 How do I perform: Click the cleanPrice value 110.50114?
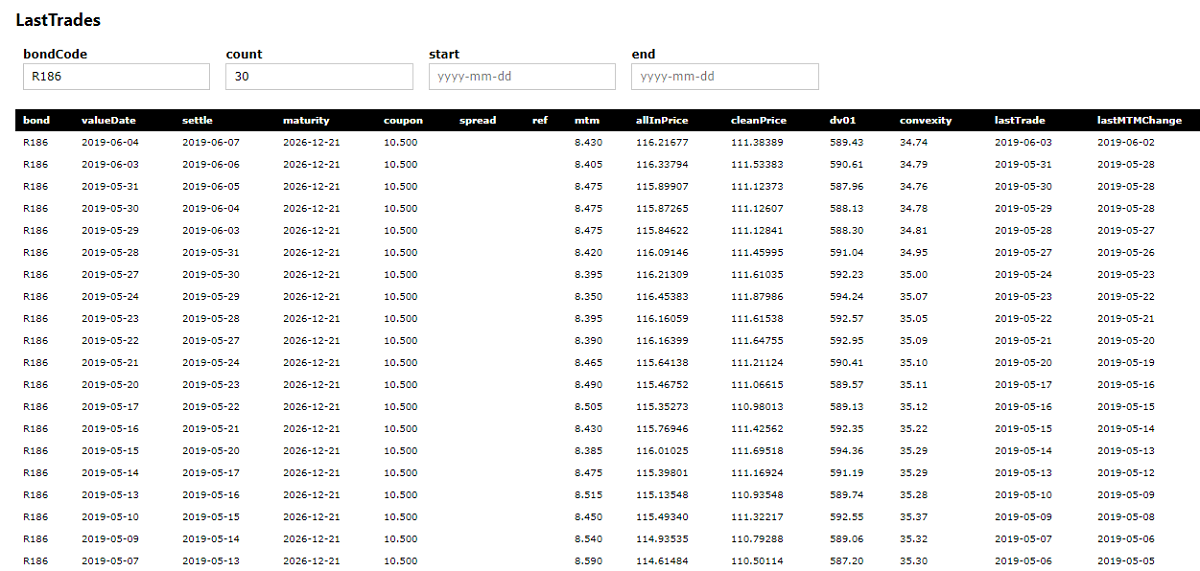(757, 560)
